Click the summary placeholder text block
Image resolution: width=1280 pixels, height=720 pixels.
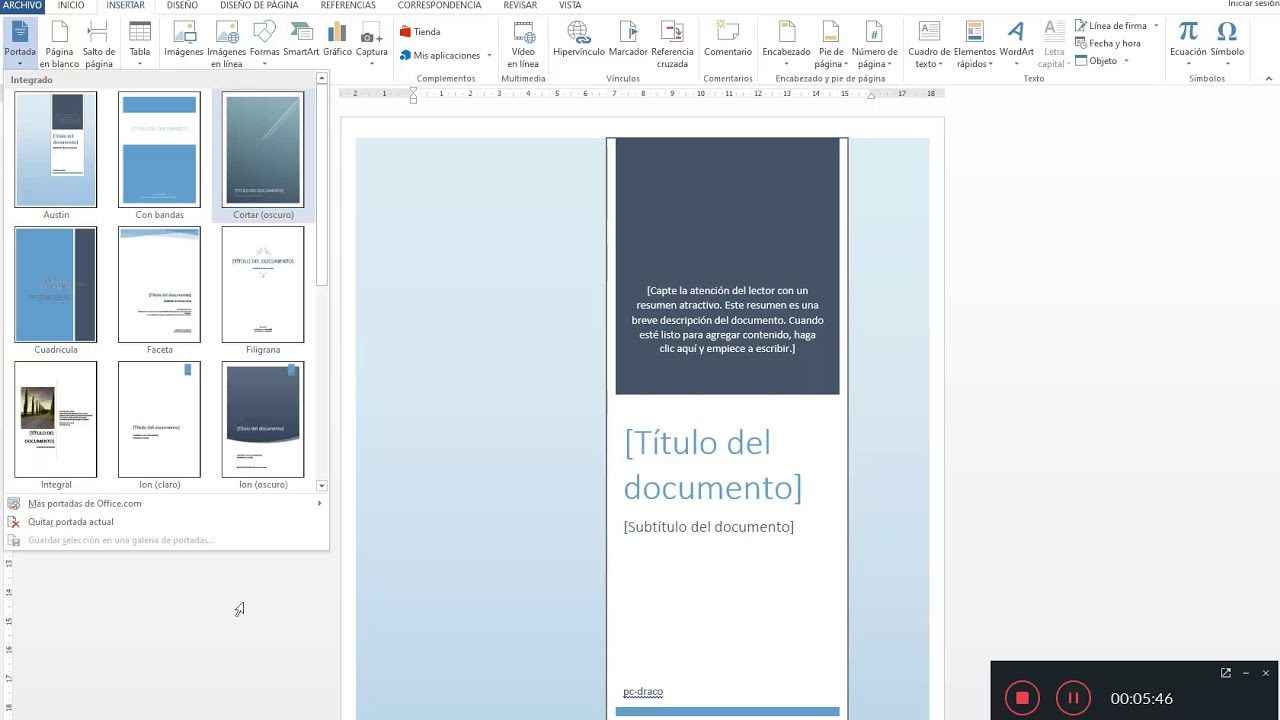(x=727, y=320)
